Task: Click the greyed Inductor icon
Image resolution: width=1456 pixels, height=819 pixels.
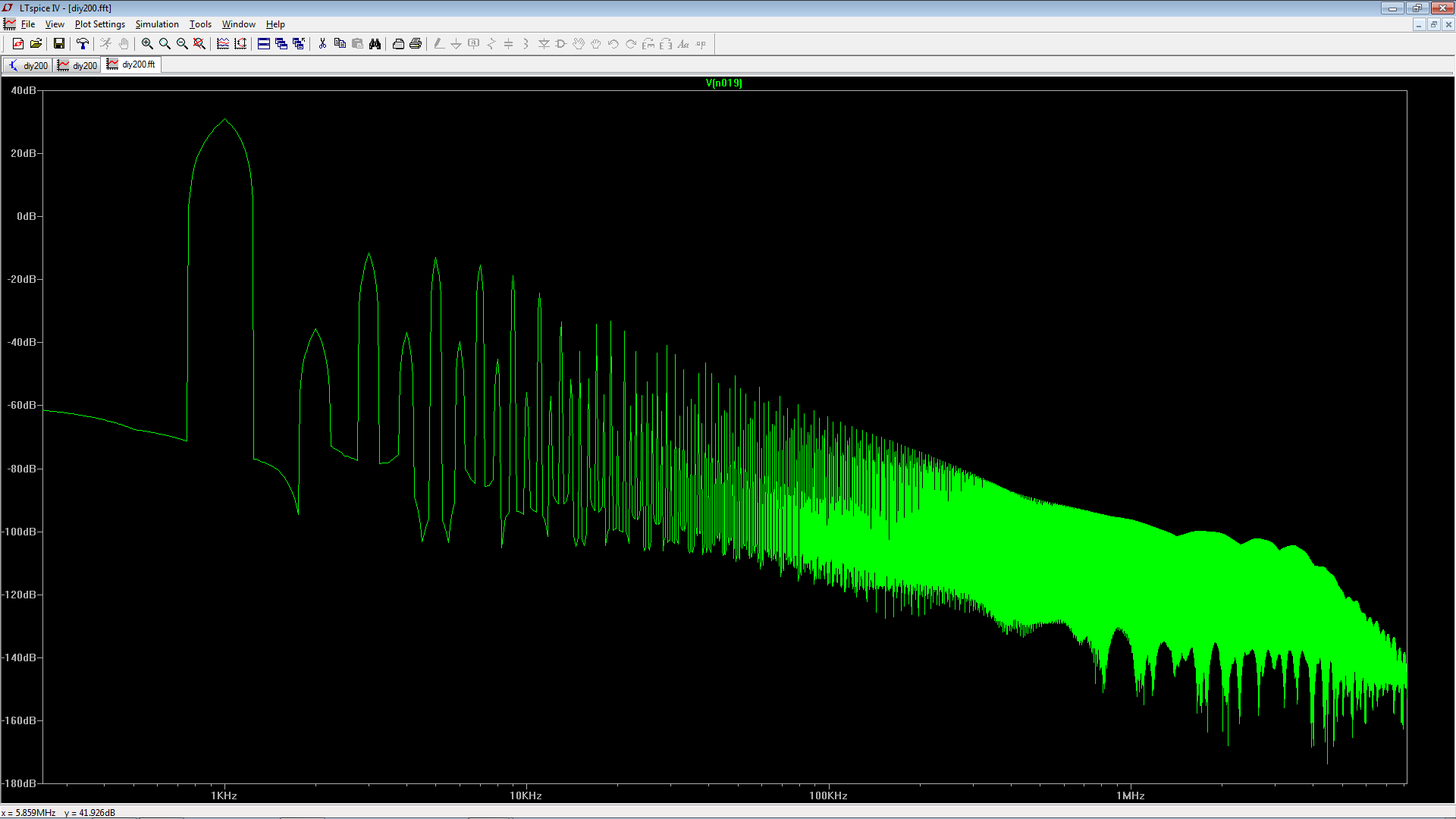Action: pos(526,44)
